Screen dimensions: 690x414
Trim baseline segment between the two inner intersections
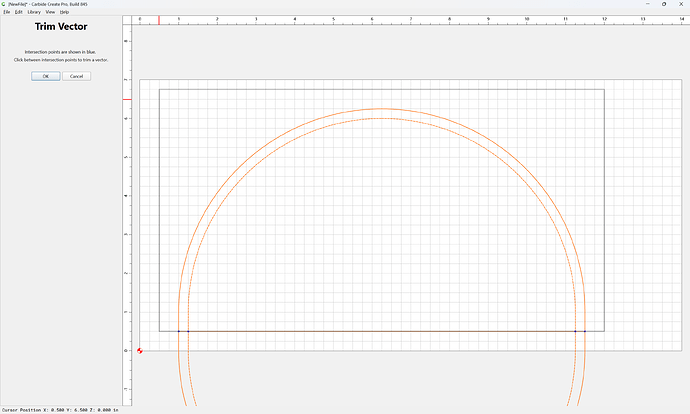coord(382,331)
